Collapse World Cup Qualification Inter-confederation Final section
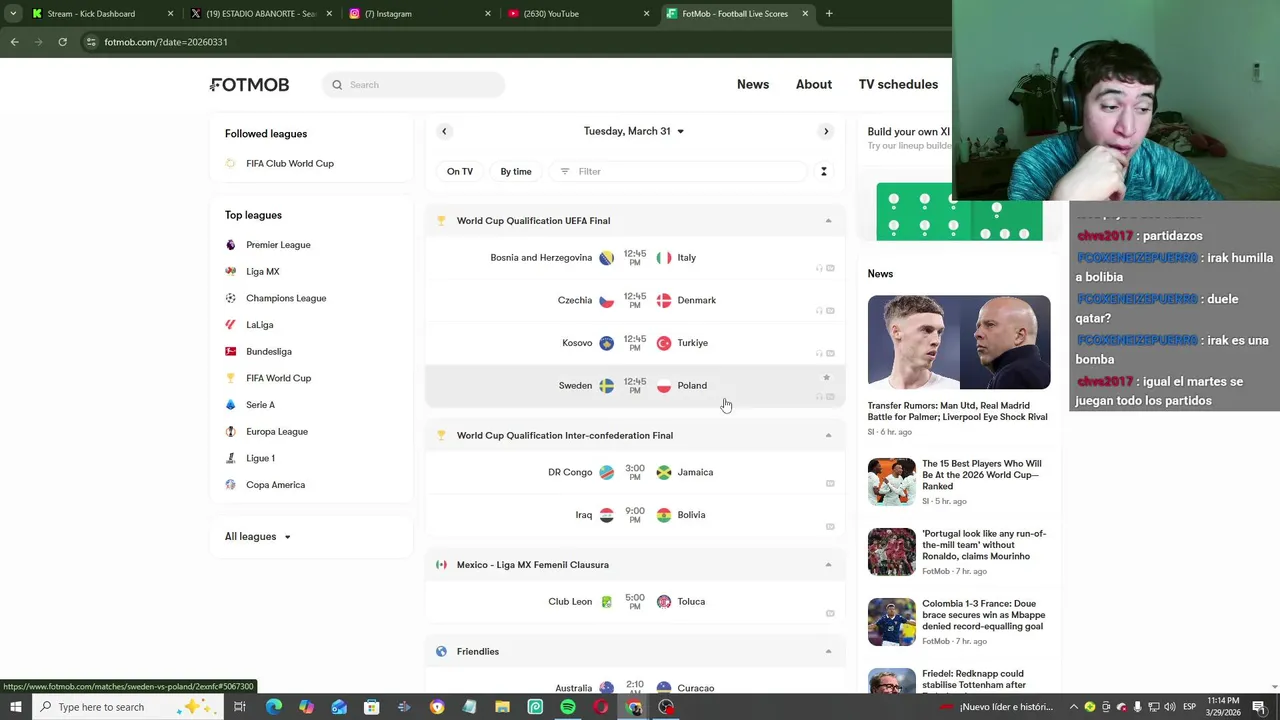The height and width of the screenshot is (720, 1280). [828, 435]
